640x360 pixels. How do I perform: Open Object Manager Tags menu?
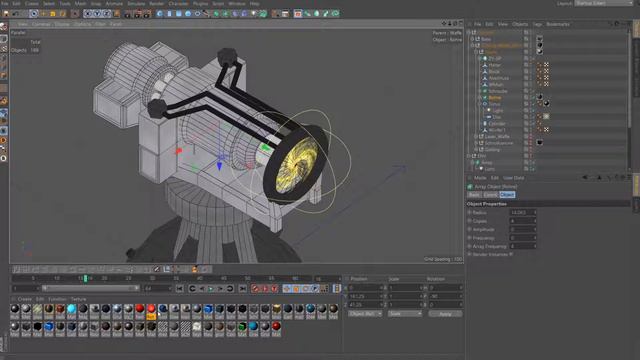537,24
